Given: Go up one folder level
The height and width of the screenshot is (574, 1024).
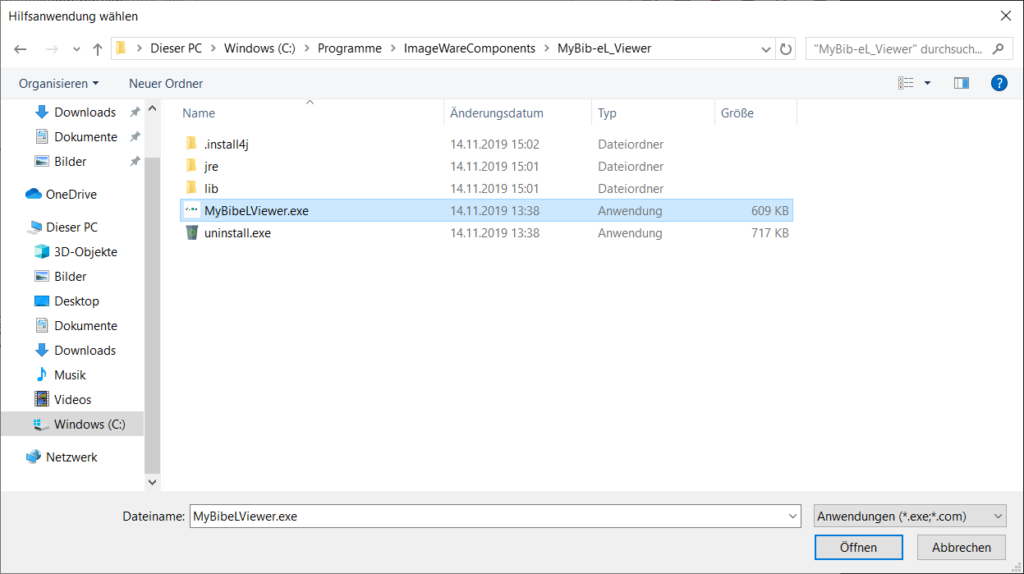Looking at the screenshot, I should coord(97,49).
